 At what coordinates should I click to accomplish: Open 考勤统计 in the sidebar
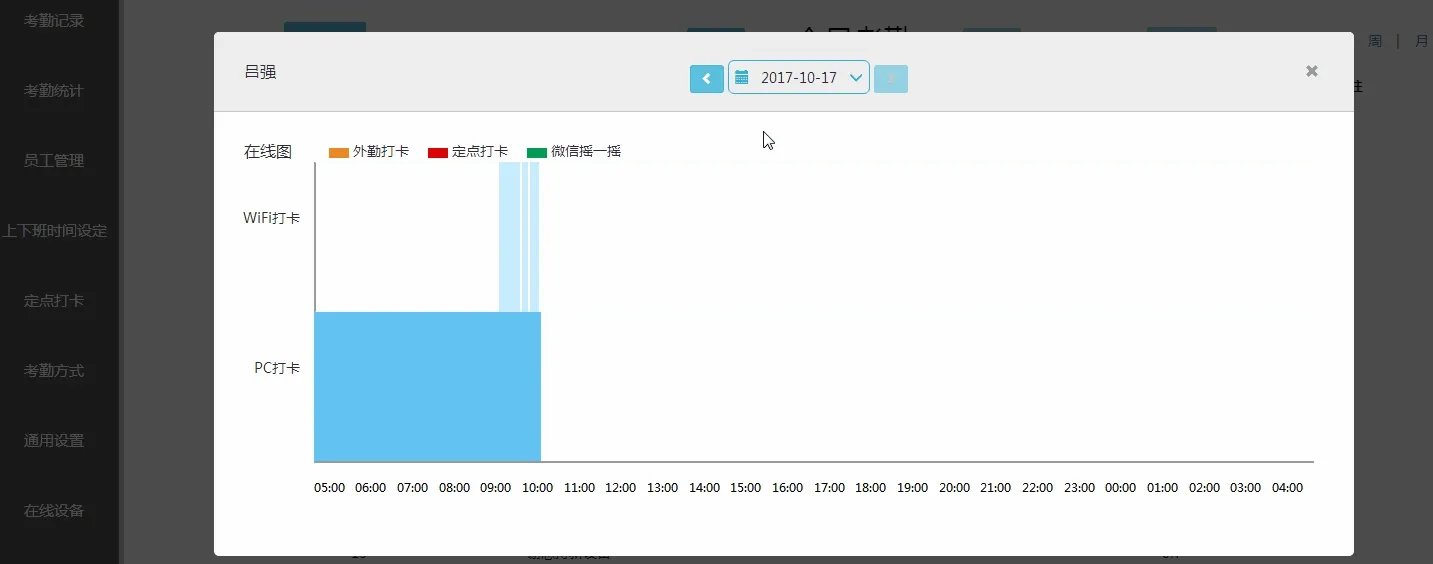pos(54,91)
